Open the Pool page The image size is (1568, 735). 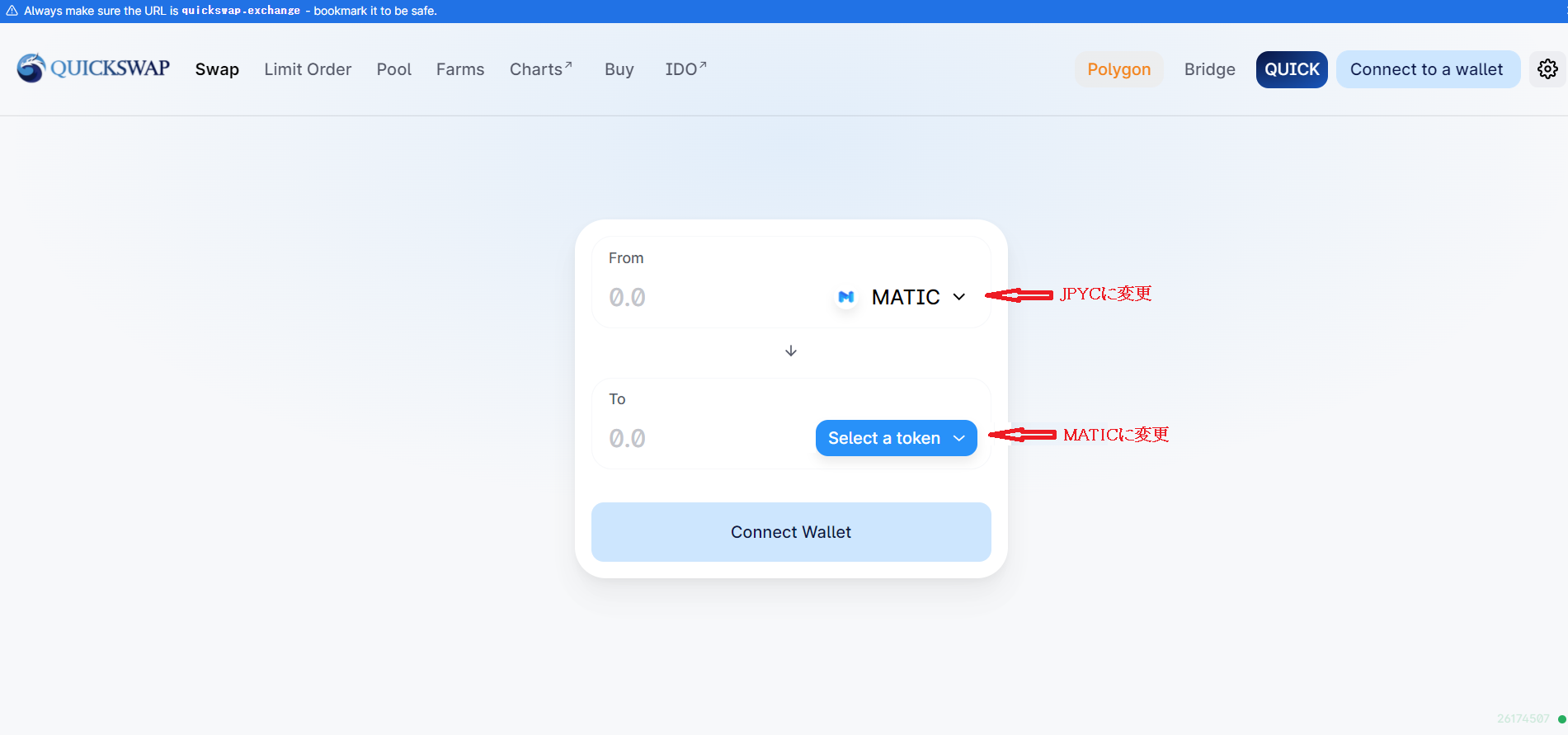(394, 69)
